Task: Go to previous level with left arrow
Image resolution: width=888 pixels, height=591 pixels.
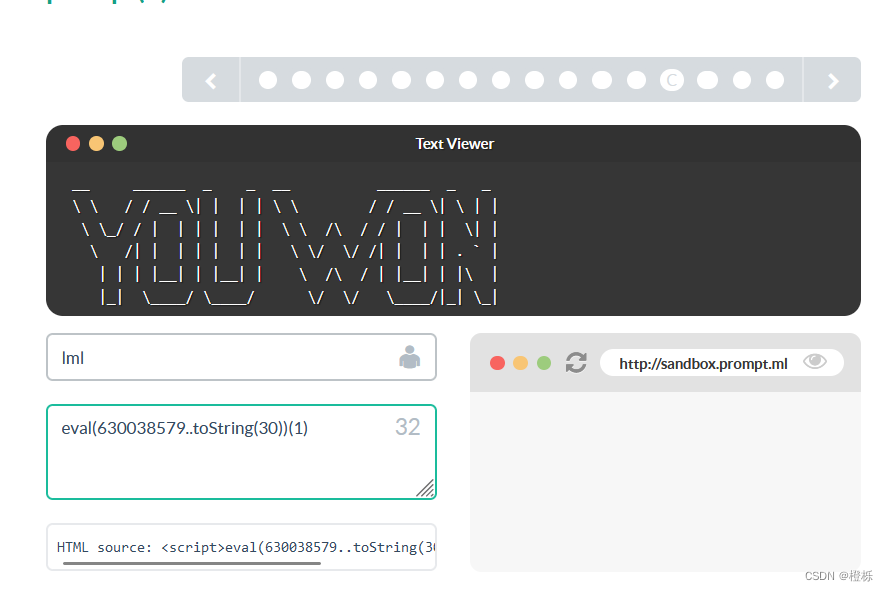Action: 211,80
